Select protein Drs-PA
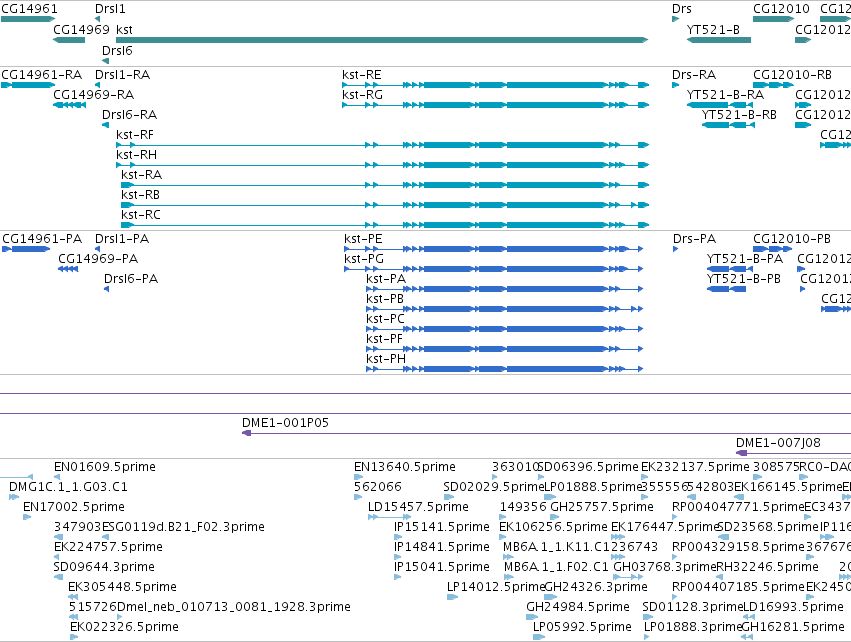Image resolution: width=851 pixels, height=642 pixels. pyautogui.click(x=695, y=239)
